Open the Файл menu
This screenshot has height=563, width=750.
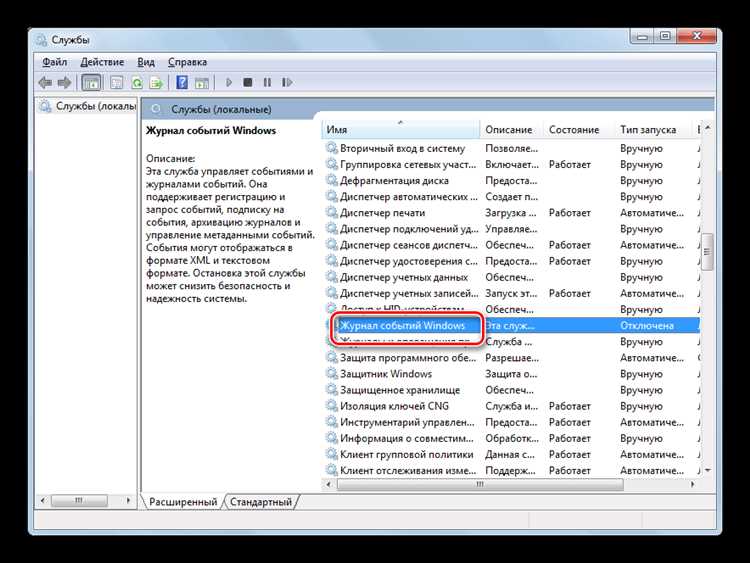(55, 62)
